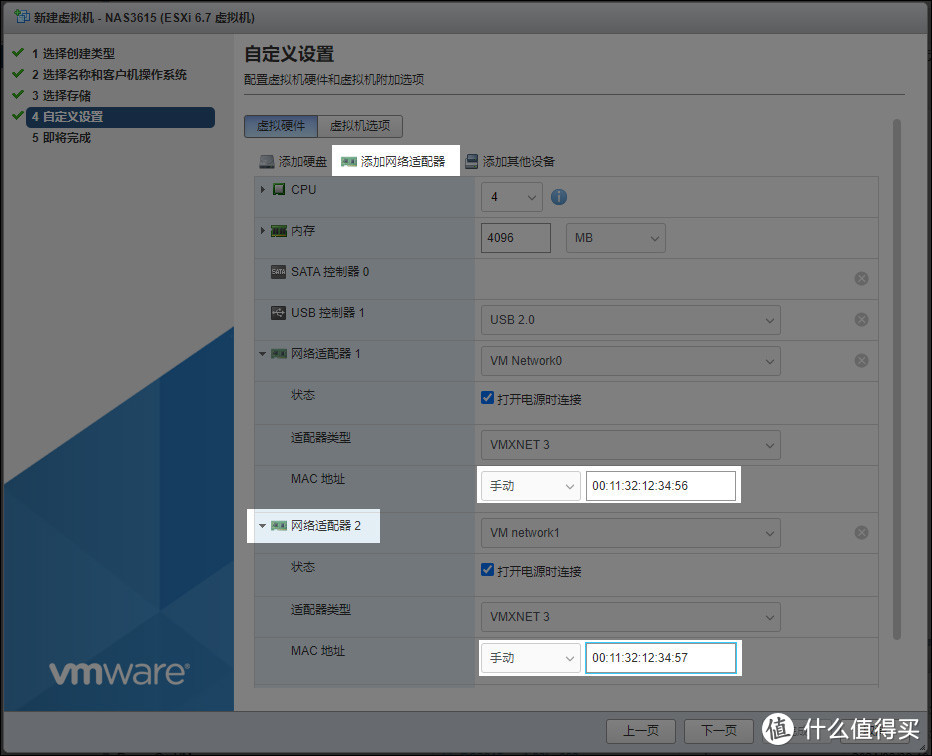Screen dimensions: 932x756
Task: Click the Add hard disk (添加硬盘) icon
Action: tap(267, 161)
